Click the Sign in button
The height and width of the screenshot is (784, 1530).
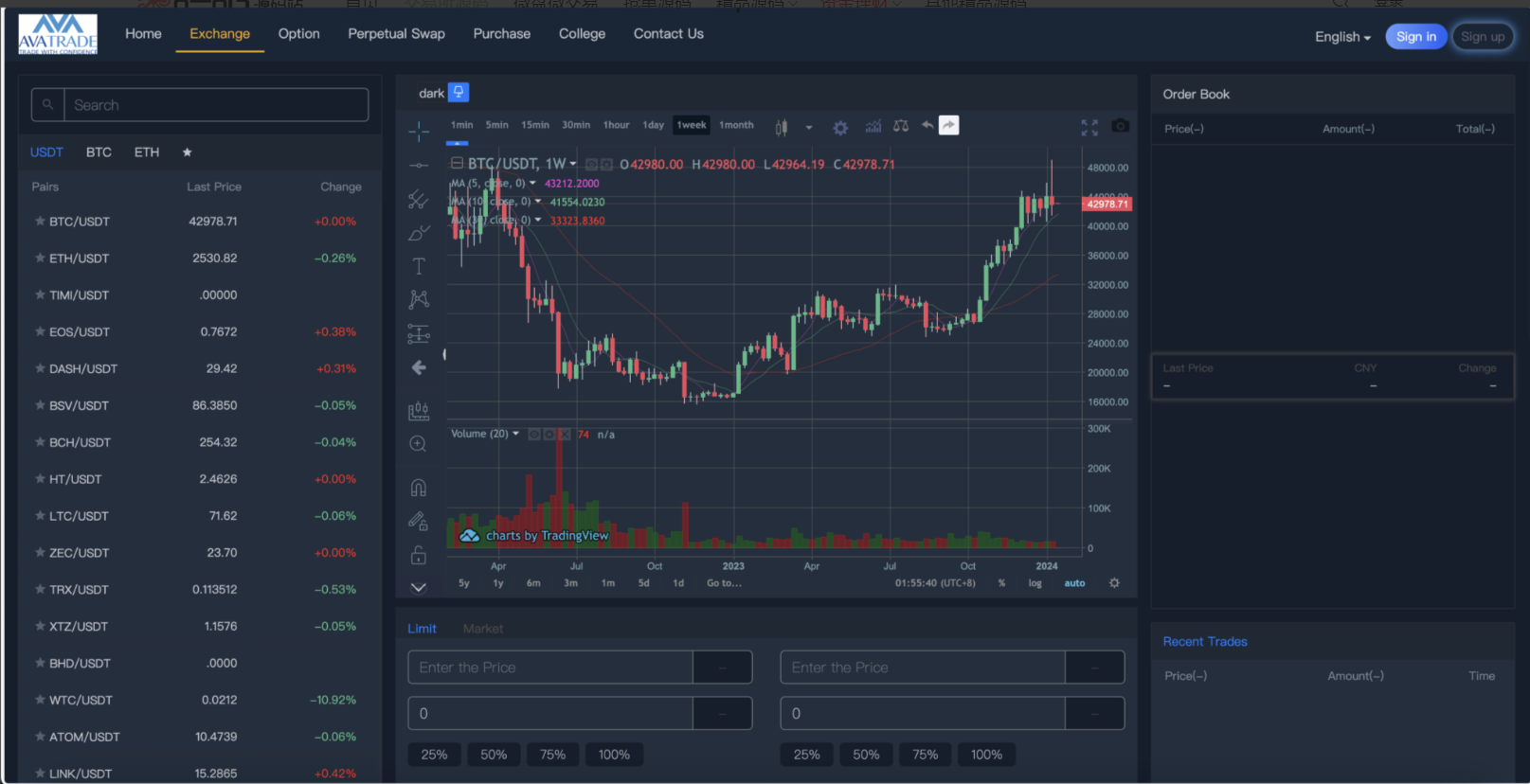point(1415,37)
